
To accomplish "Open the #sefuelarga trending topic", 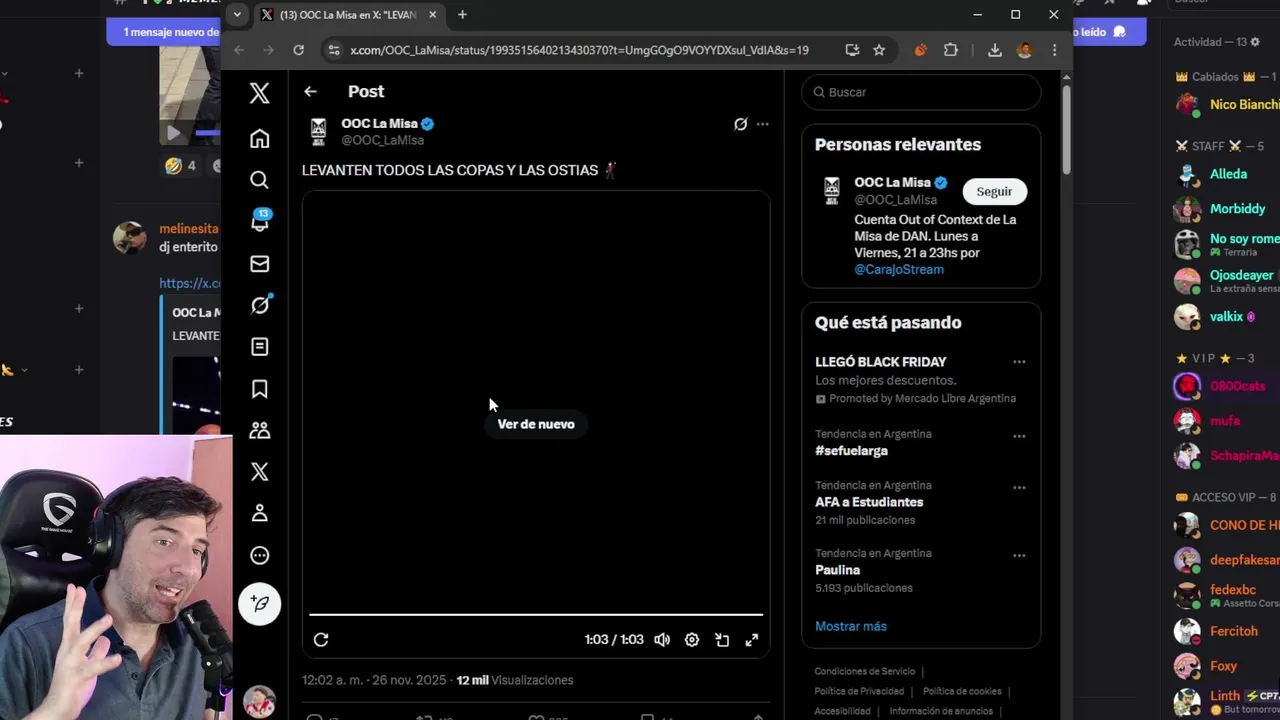I will 851,451.
